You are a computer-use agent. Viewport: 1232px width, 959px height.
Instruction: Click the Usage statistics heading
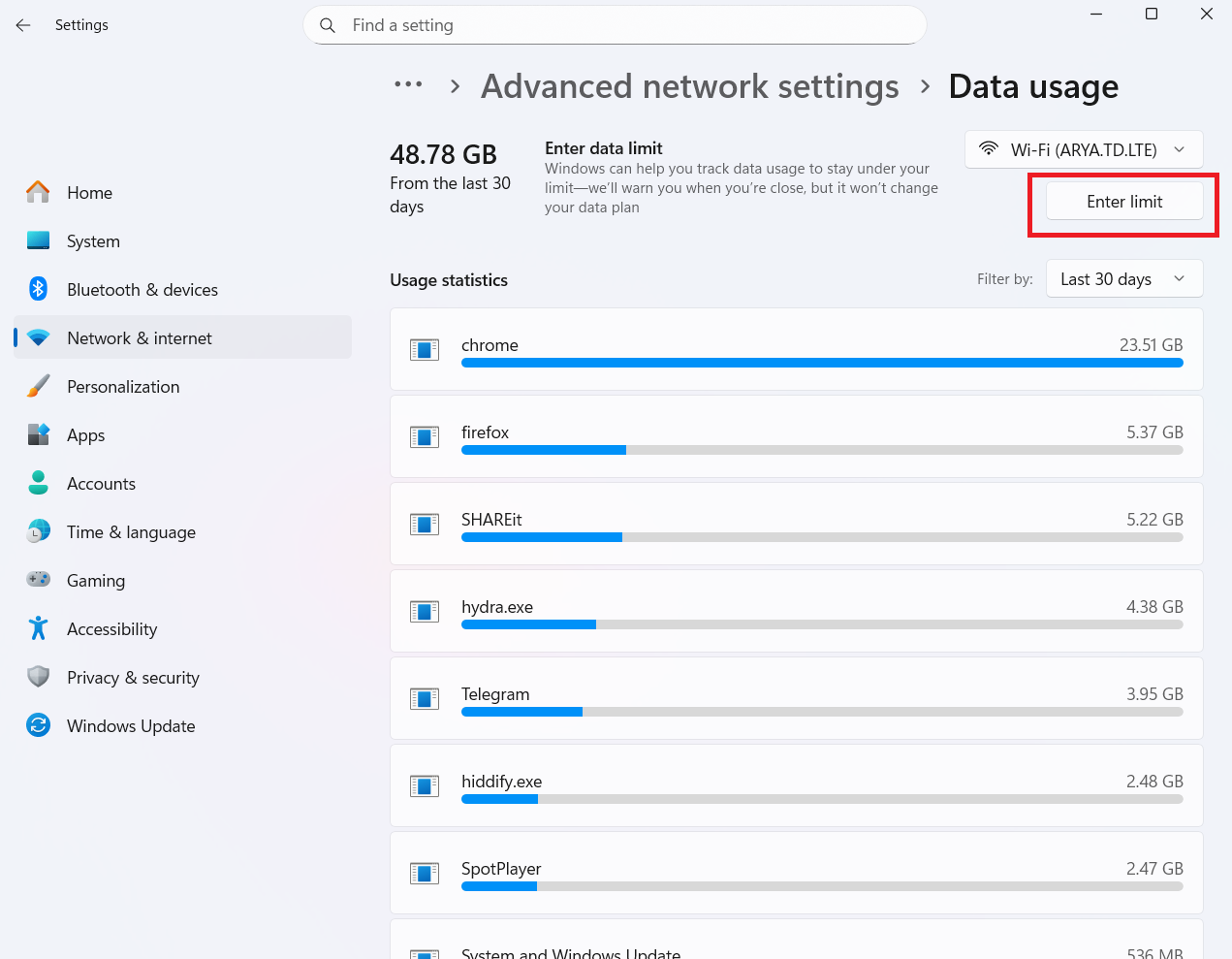[x=449, y=280]
